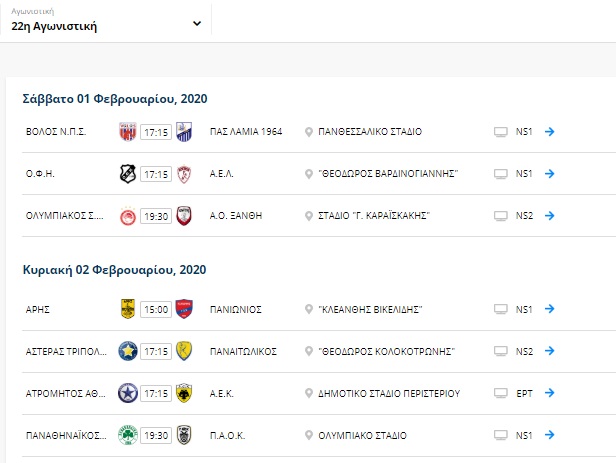This screenshot has height=463, width=616.
Task: Click the 19:30 kickoff time for ΟΛΥΜΠΙΑΚΟΣ match
Action: click(x=156, y=216)
